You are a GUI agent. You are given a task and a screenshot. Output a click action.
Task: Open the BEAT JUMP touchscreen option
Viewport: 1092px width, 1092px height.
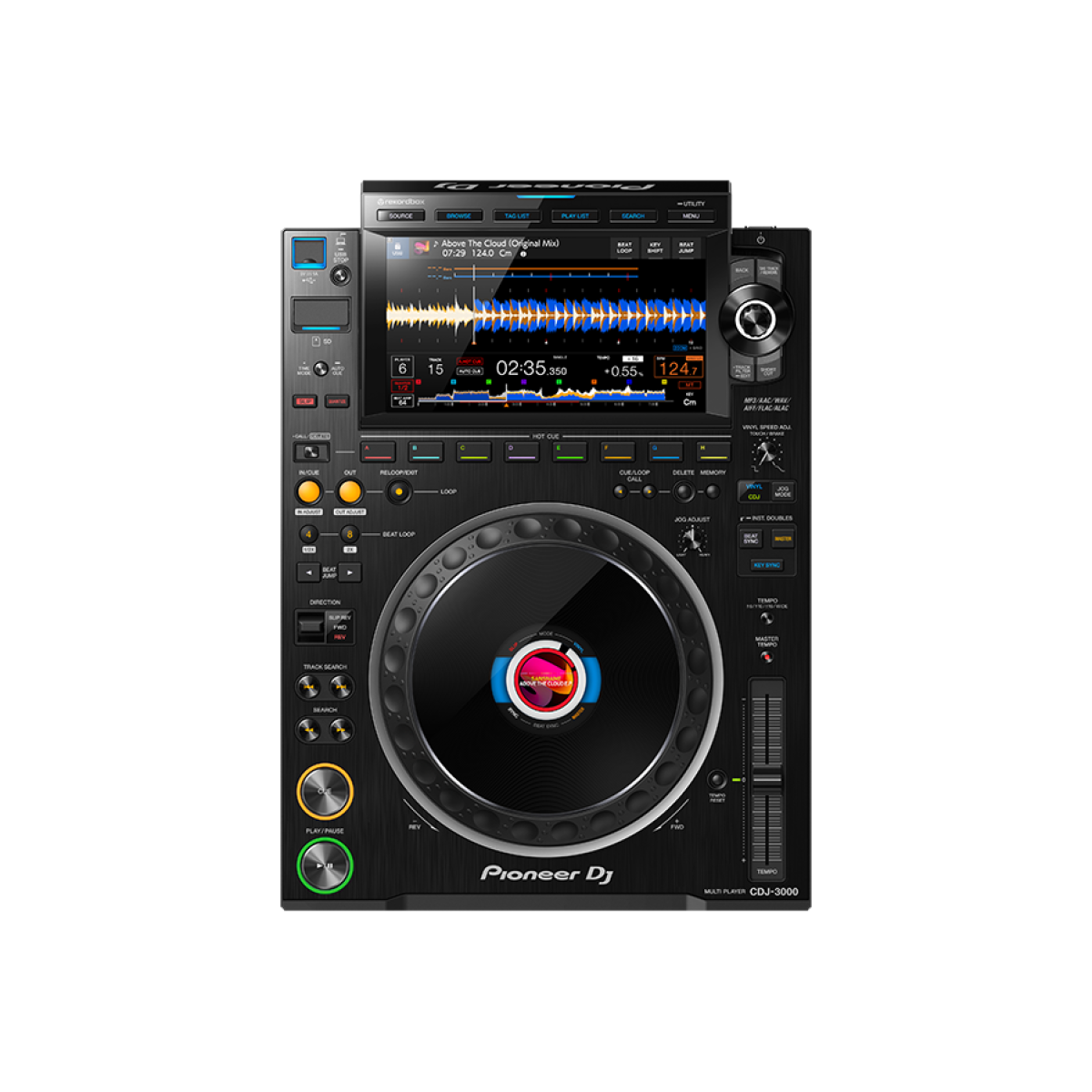click(x=686, y=248)
